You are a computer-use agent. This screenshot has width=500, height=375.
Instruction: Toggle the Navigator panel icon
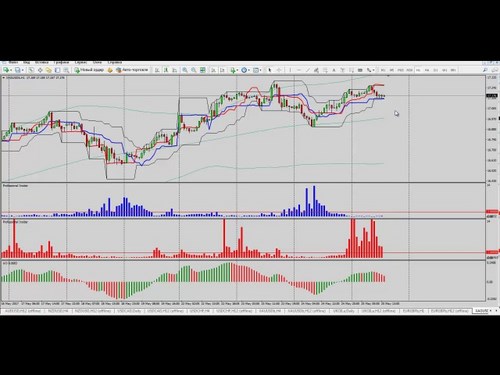pos(49,70)
